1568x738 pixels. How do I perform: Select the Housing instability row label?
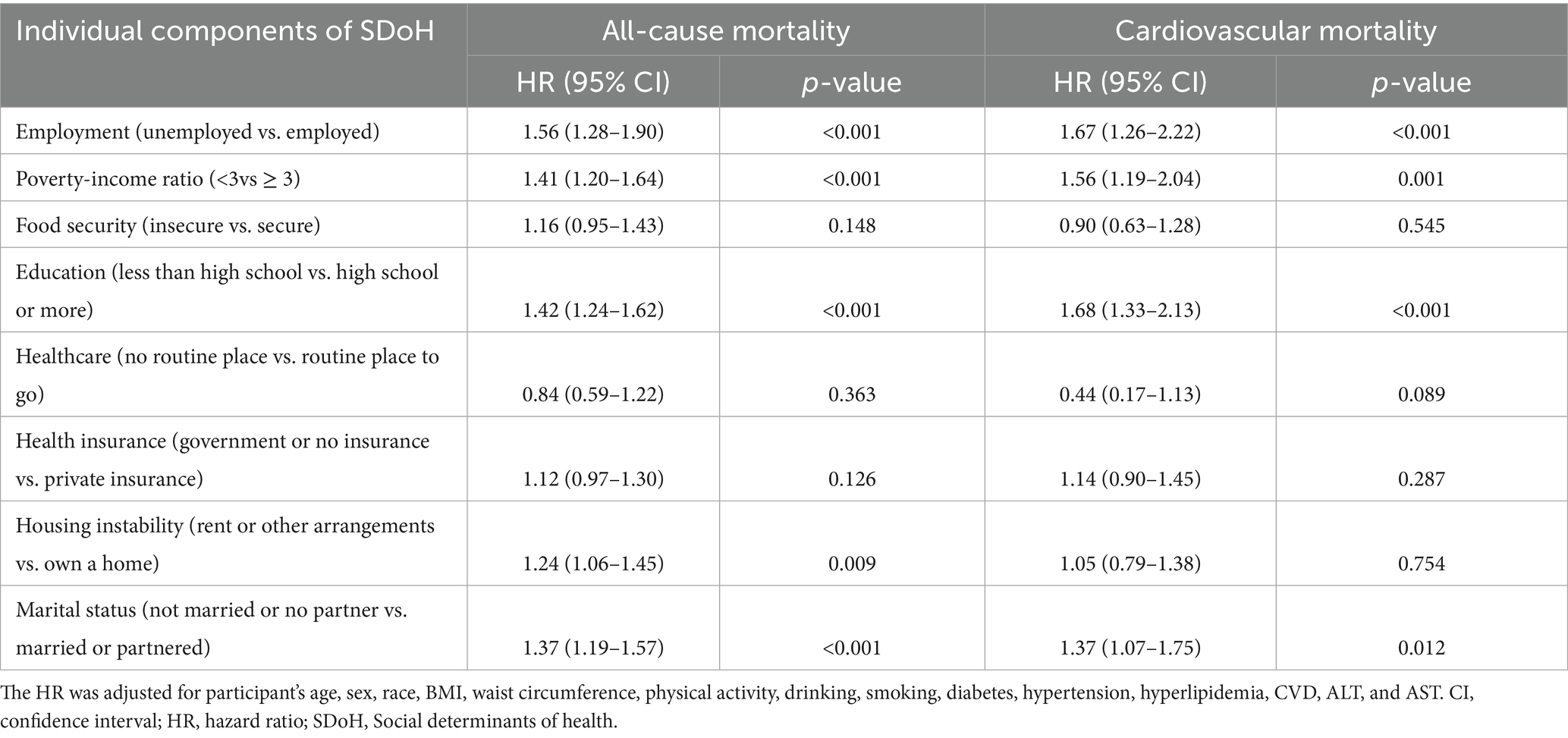(225, 544)
